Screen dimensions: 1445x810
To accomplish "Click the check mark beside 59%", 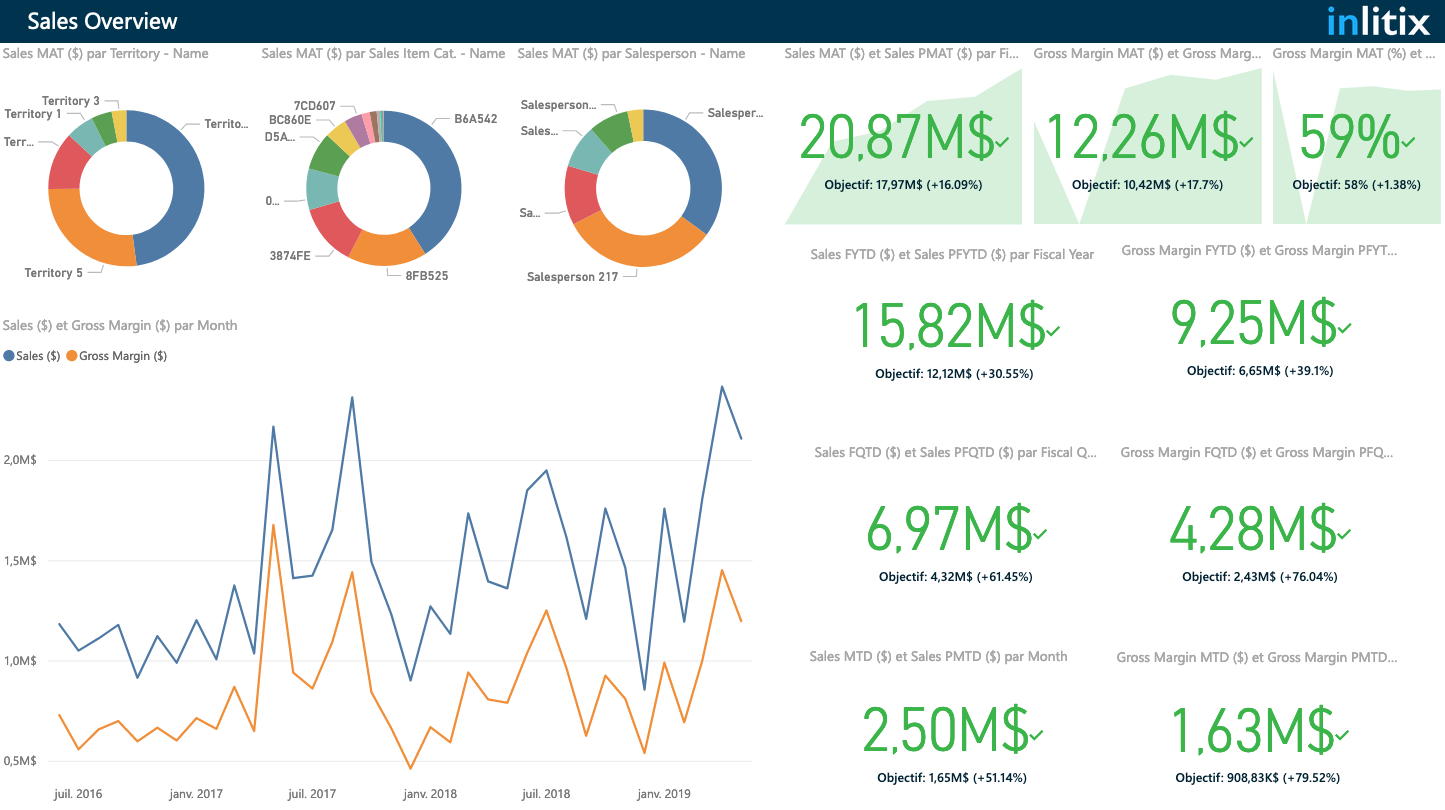I will 1408,144.
